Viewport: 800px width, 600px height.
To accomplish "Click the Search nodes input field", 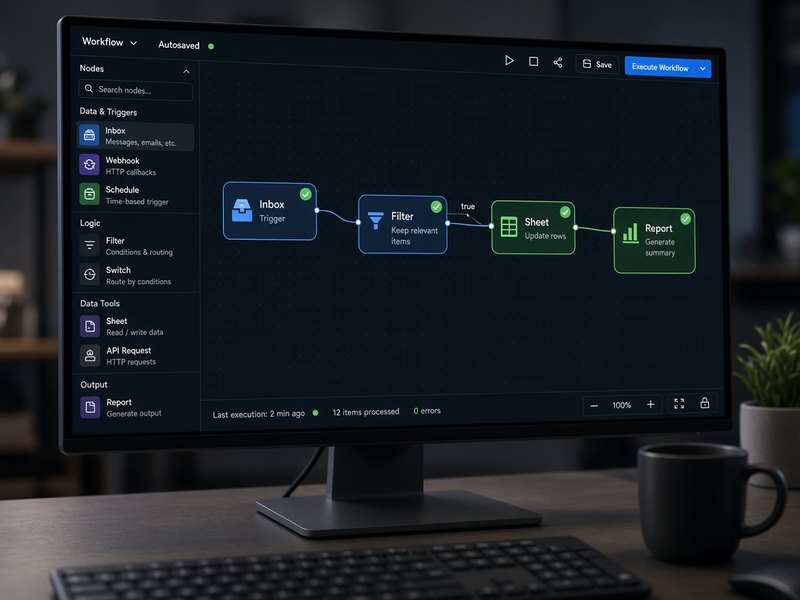I will coord(136,90).
